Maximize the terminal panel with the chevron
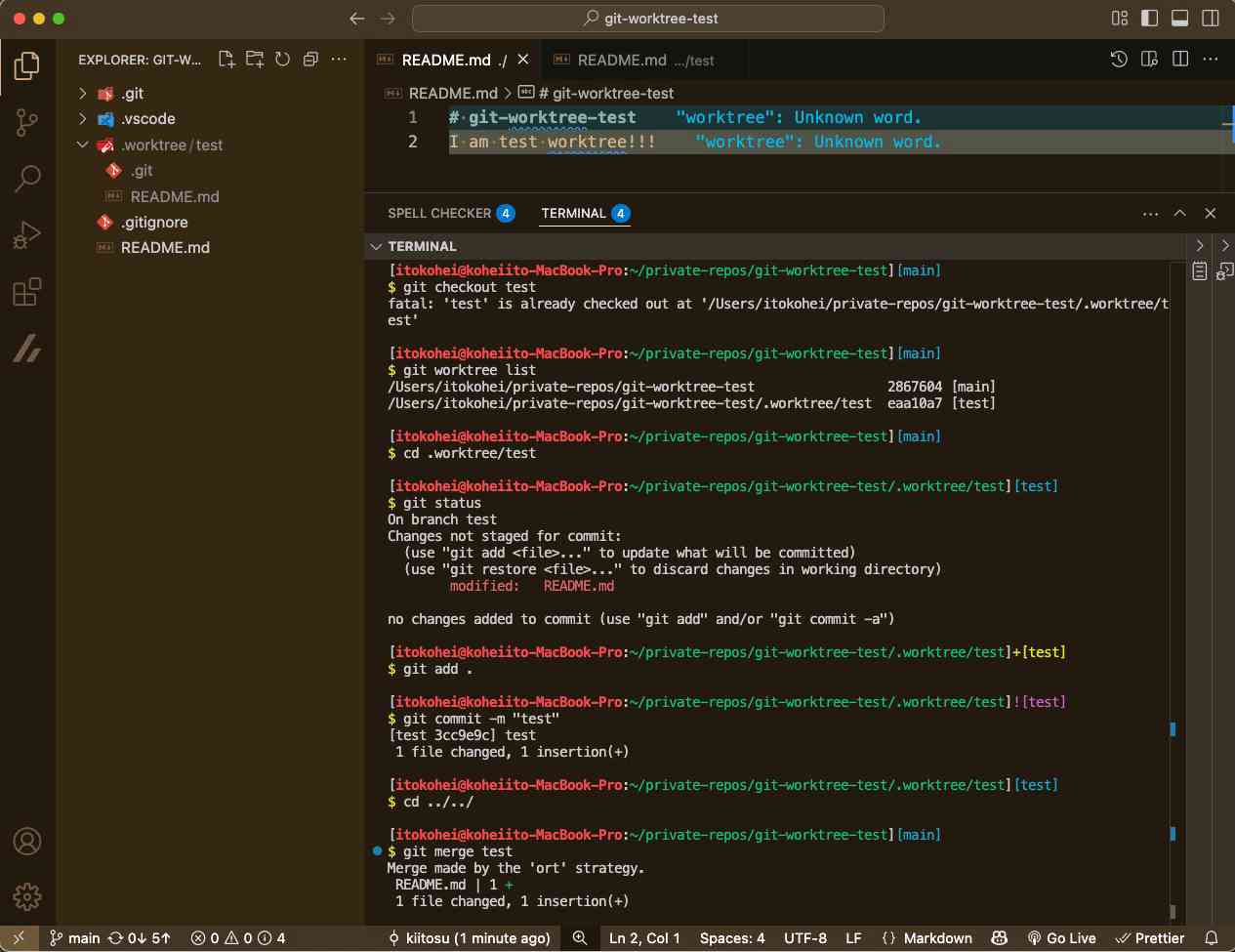1235x952 pixels. click(x=1180, y=213)
